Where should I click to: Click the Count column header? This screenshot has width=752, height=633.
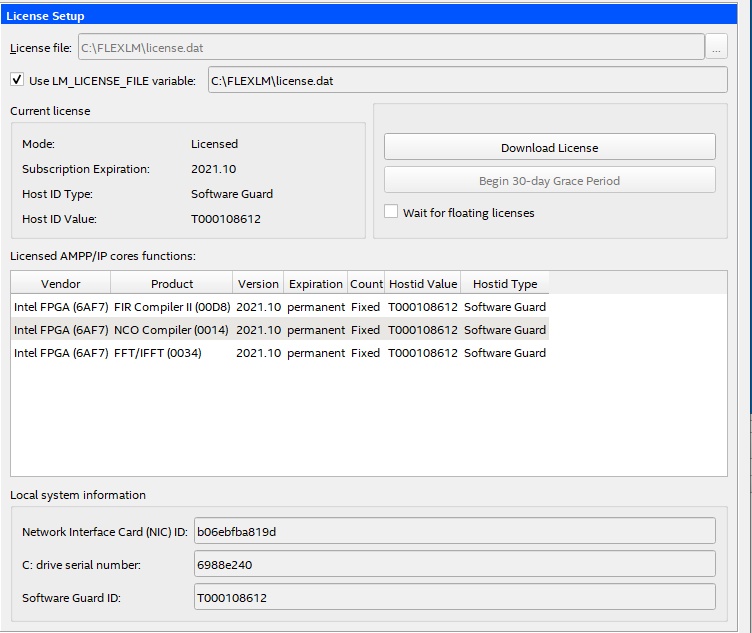coord(366,284)
